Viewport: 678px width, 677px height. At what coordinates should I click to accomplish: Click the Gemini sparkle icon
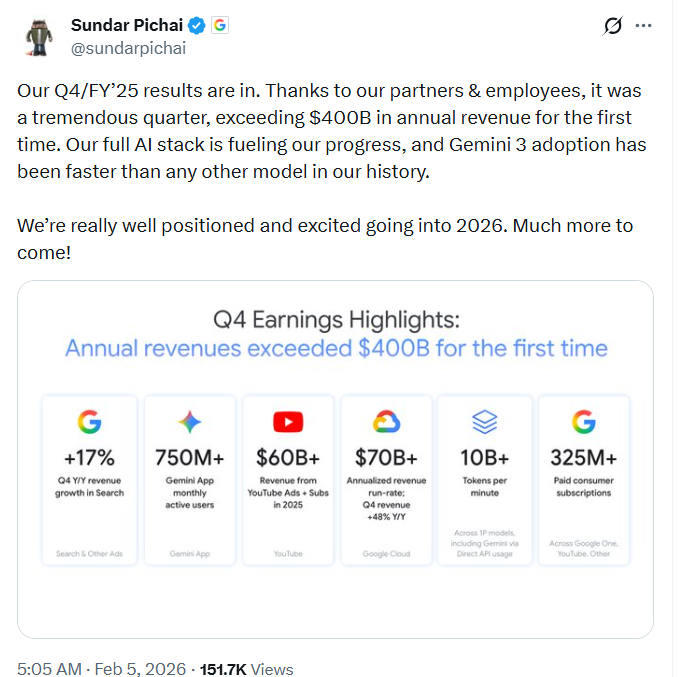point(189,422)
